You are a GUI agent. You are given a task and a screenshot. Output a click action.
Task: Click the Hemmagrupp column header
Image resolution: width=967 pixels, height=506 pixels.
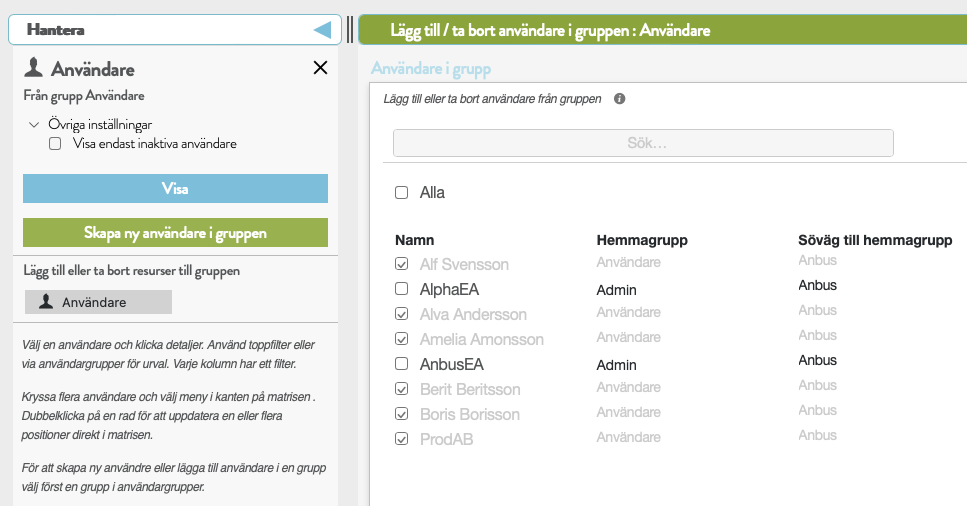(x=642, y=240)
